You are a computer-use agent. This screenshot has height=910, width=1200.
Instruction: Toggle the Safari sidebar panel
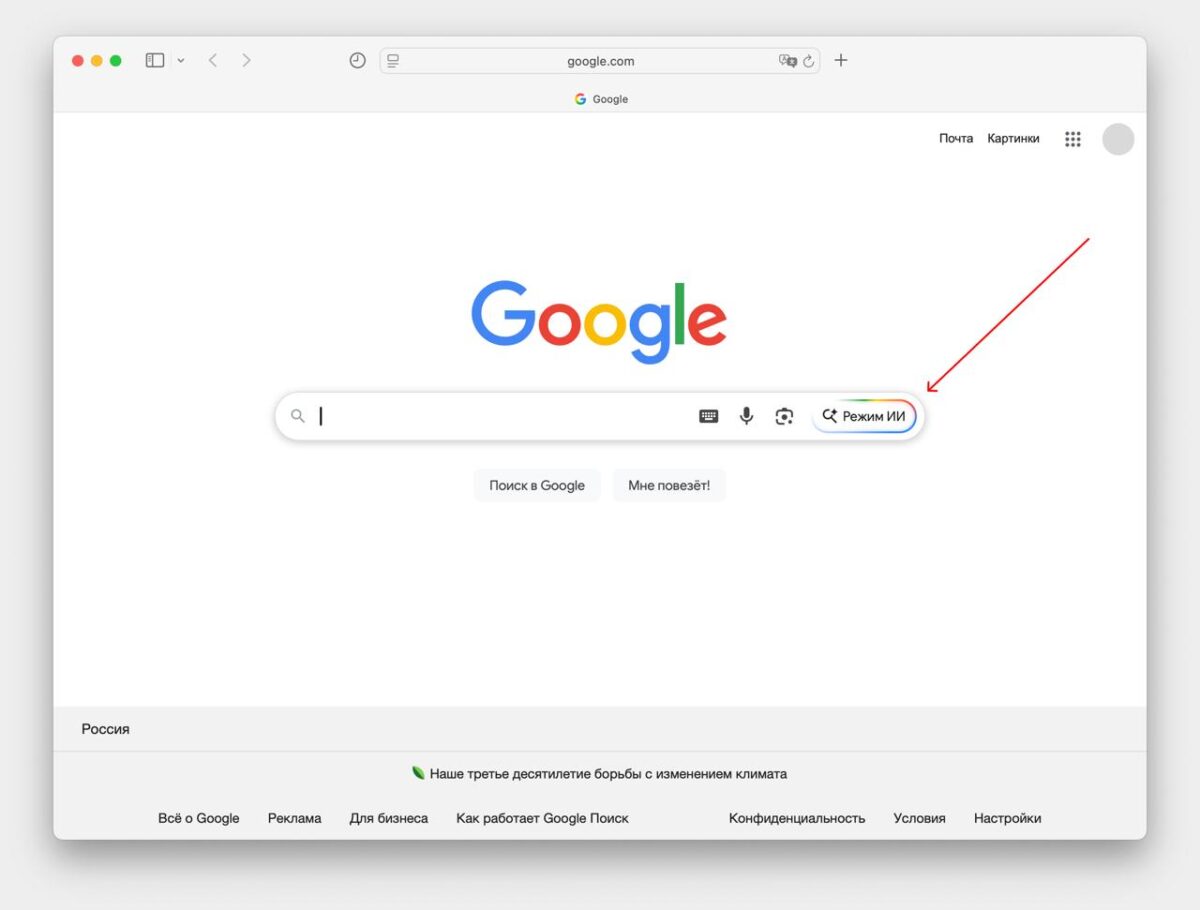(x=153, y=60)
